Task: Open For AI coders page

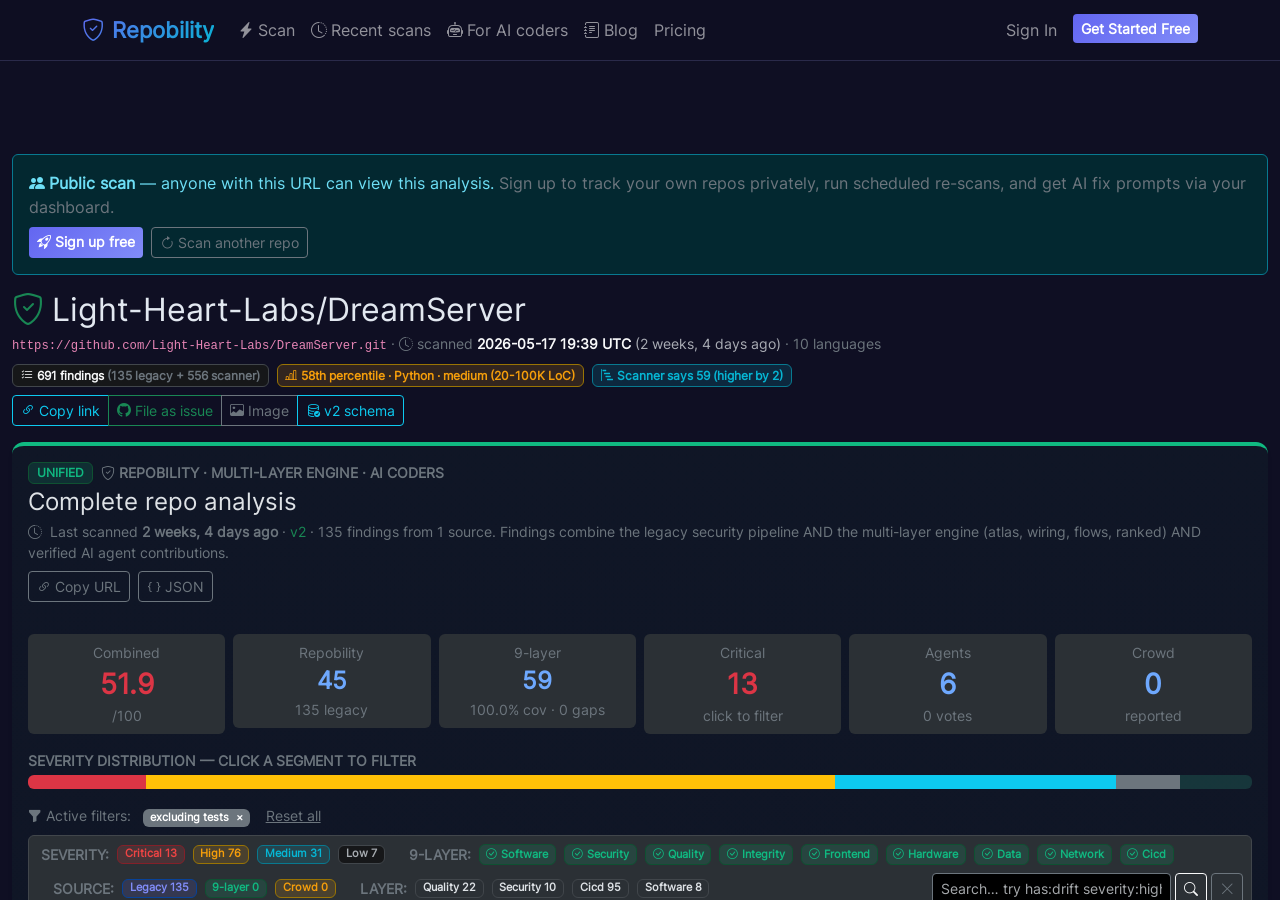Action: click(x=508, y=30)
